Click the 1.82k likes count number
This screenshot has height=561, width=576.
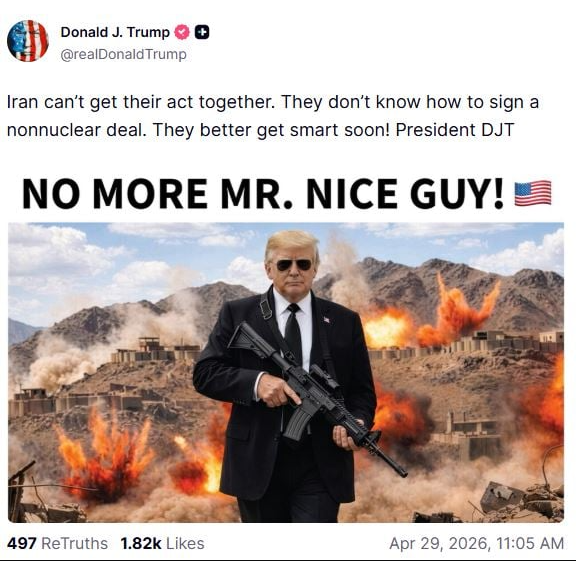[x=141, y=543]
